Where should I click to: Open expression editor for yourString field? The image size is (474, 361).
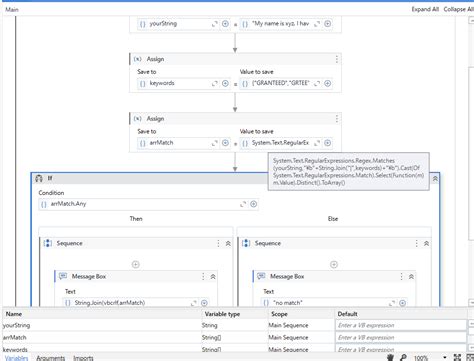(x=215, y=24)
